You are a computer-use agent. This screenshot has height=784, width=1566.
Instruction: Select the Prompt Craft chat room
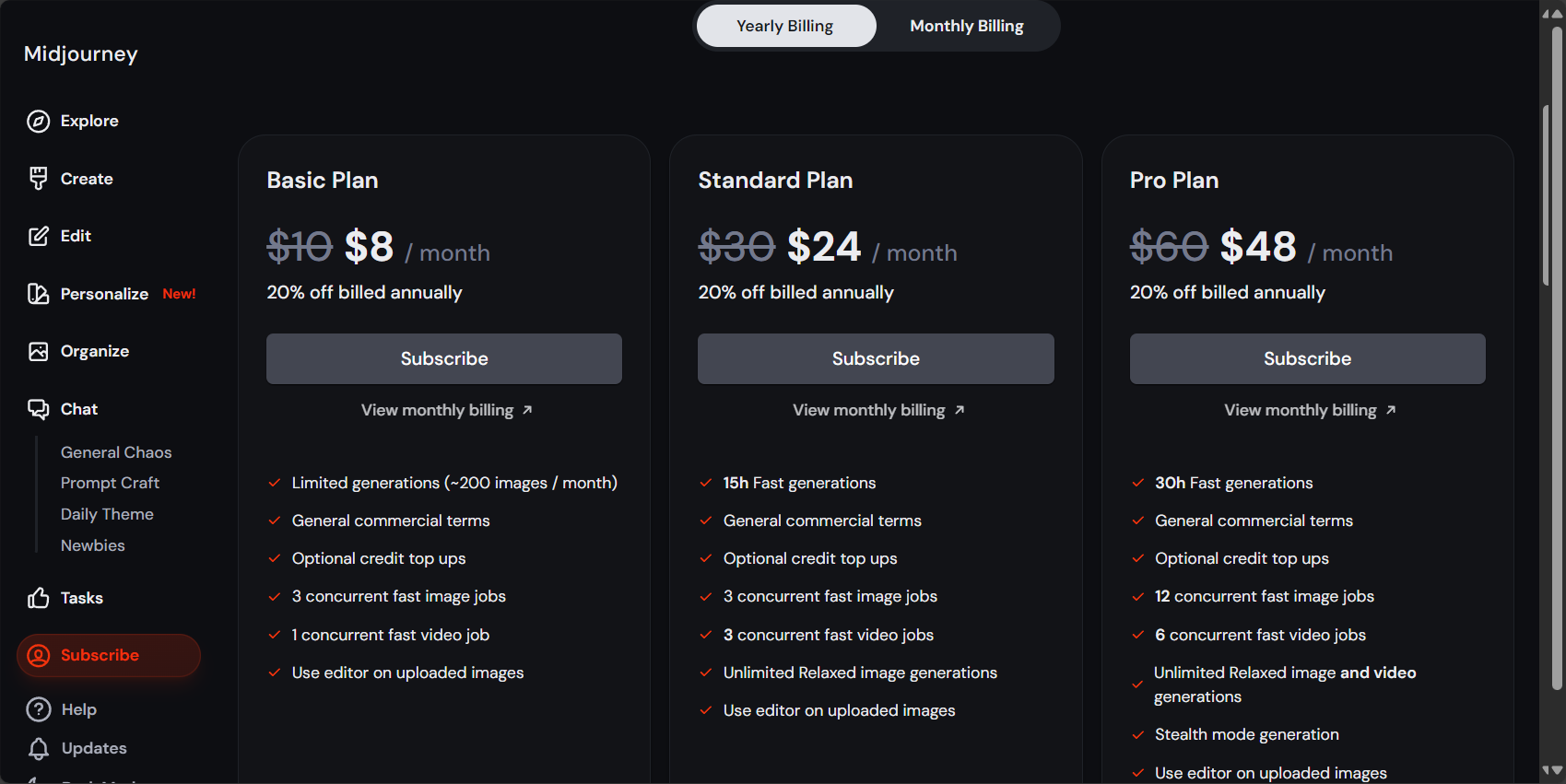click(x=110, y=483)
